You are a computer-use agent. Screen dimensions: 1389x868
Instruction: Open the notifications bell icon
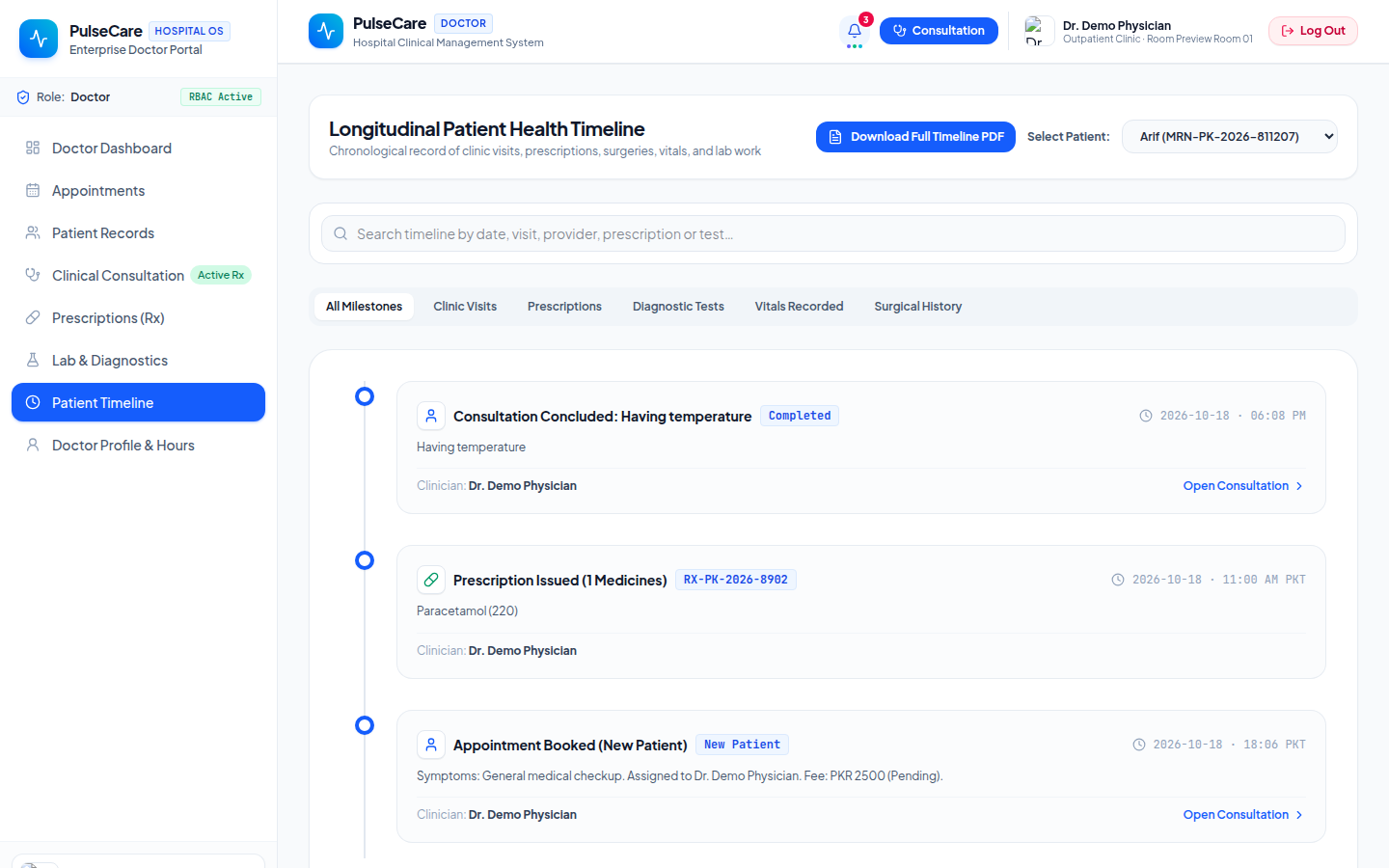(855, 31)
